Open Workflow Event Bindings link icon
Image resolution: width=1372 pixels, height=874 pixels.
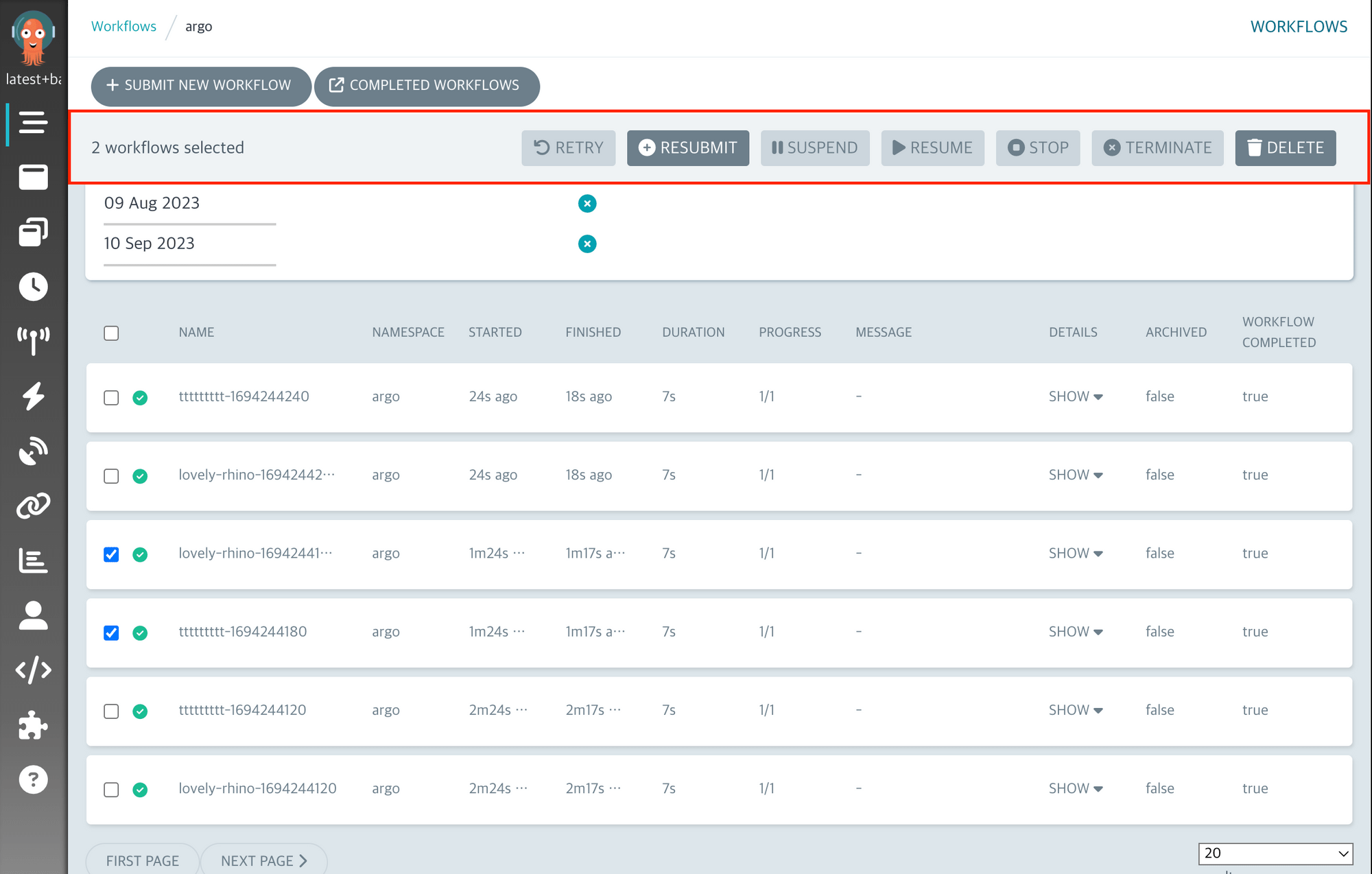click(33, 506)
